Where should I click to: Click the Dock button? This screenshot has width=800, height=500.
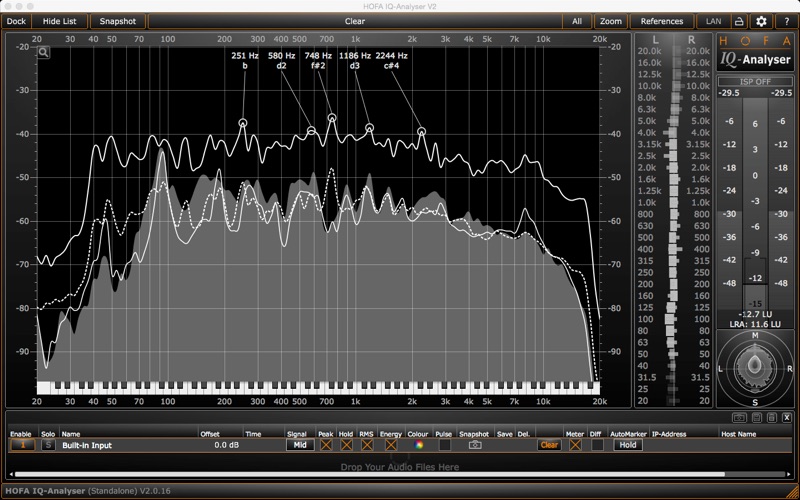[x=16, y=21]
